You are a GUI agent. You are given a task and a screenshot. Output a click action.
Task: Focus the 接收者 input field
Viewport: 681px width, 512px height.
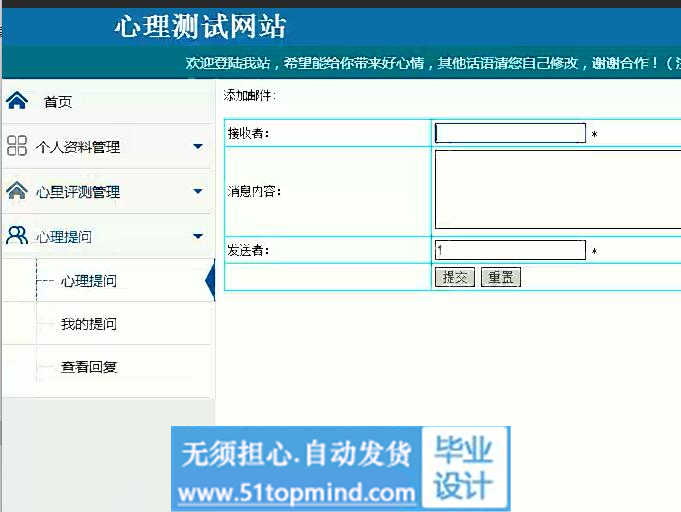pos(510,133)
